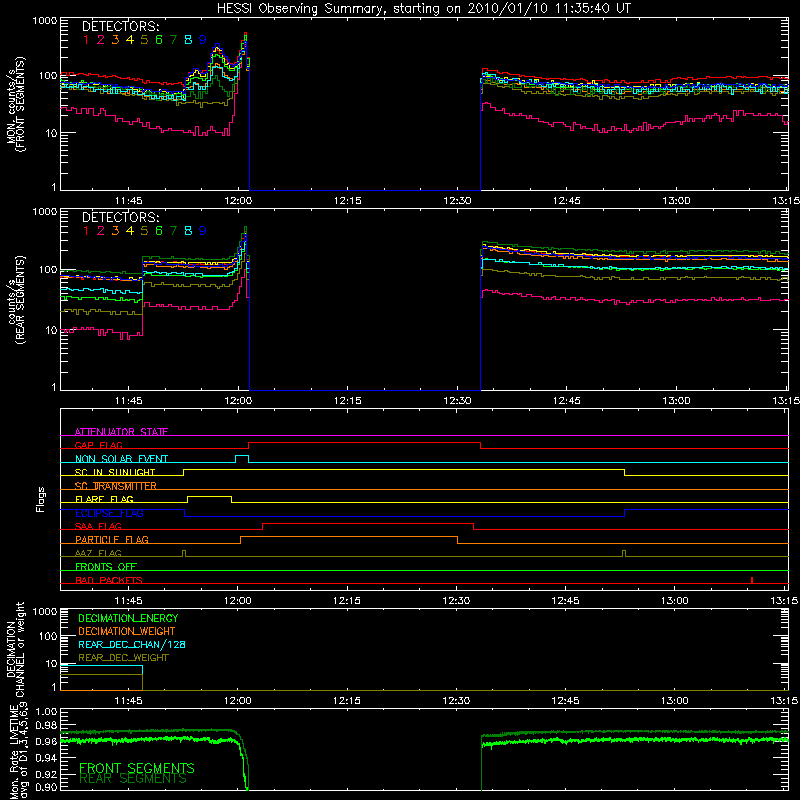Screen dimensions: 800x800
Task: Click the FLARE_FLAG label
Action: pyautogui.click(x=104, y=499)
